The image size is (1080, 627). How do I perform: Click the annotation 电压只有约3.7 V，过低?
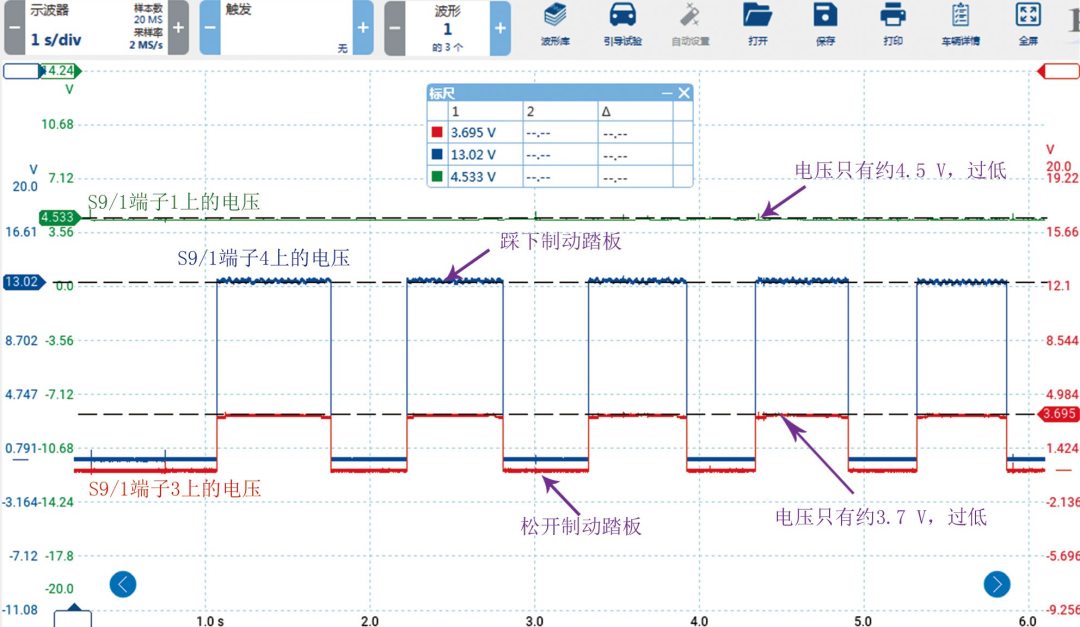[881, 517]
